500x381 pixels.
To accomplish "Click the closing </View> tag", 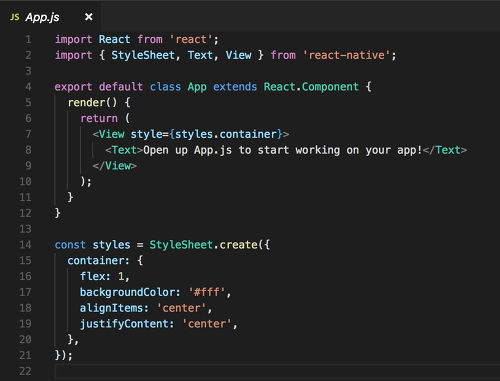I will pos(115,166).
